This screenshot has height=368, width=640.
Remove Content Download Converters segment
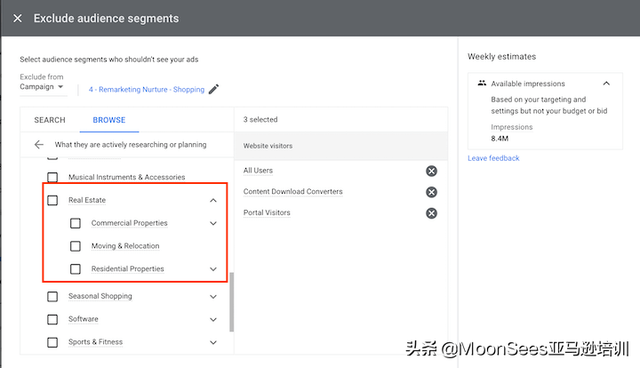pos(431,192)
